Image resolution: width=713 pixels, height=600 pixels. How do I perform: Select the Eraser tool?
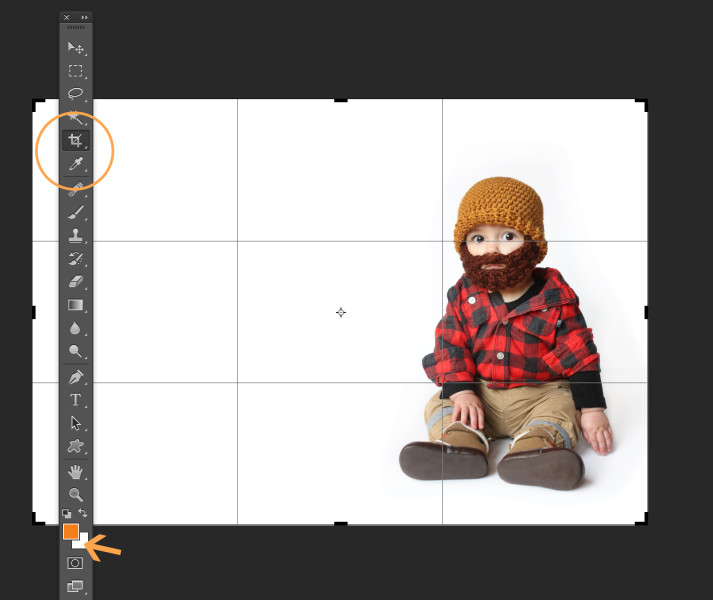[x=75, y=282]
